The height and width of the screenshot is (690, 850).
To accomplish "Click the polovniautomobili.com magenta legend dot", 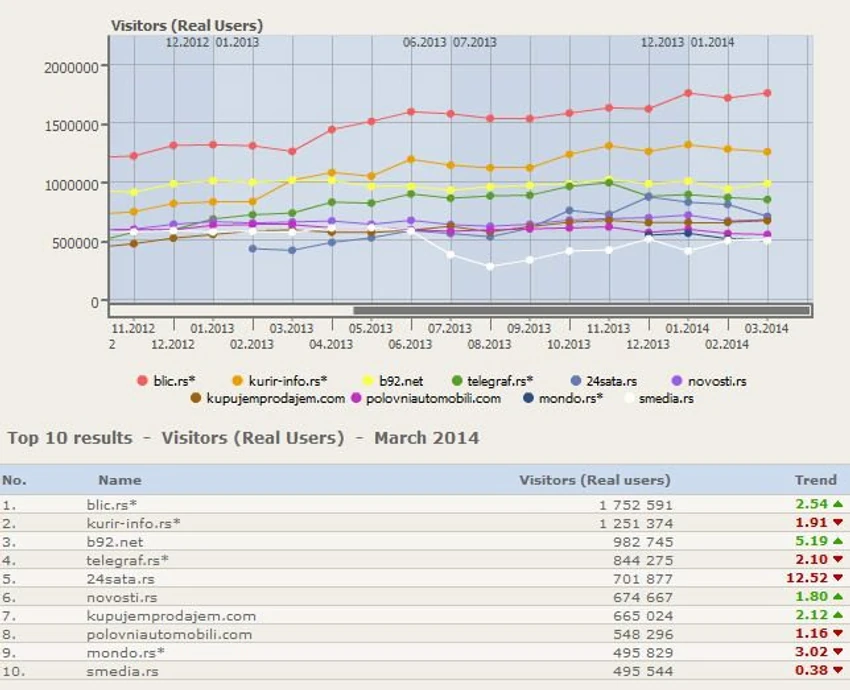I will (356, 398).
